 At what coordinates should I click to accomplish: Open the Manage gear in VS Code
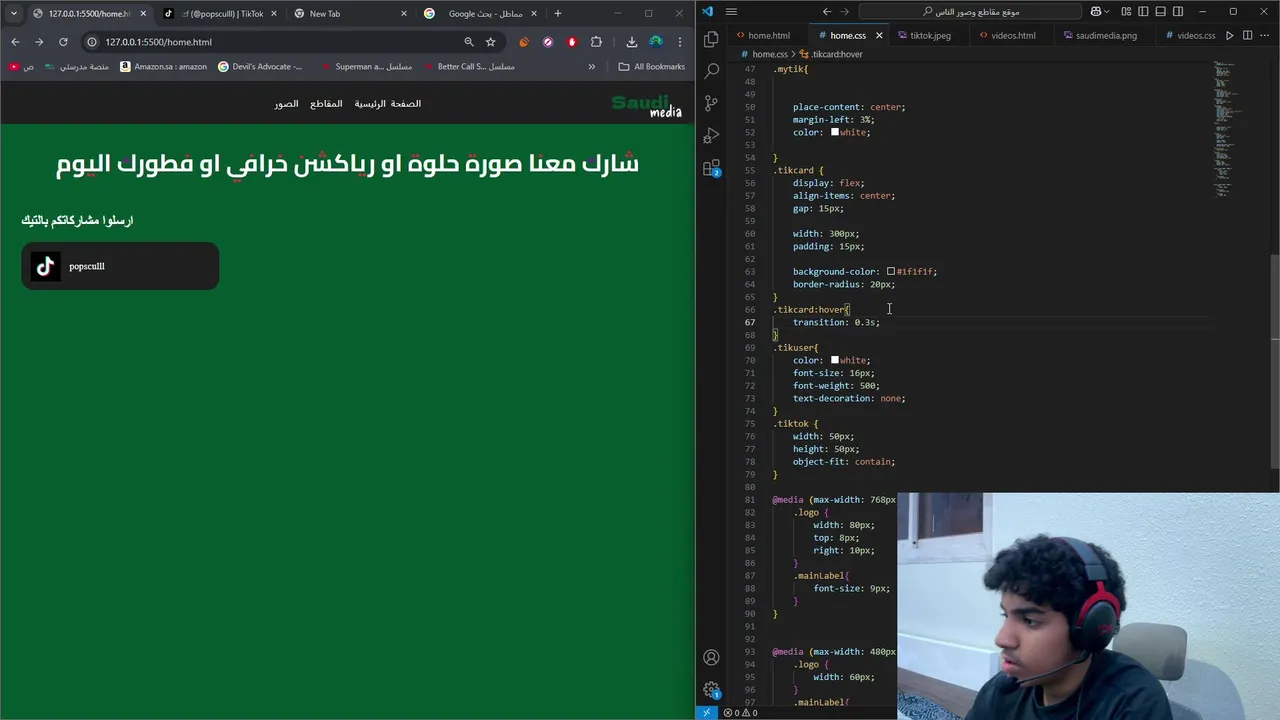(x=711, y=690)
